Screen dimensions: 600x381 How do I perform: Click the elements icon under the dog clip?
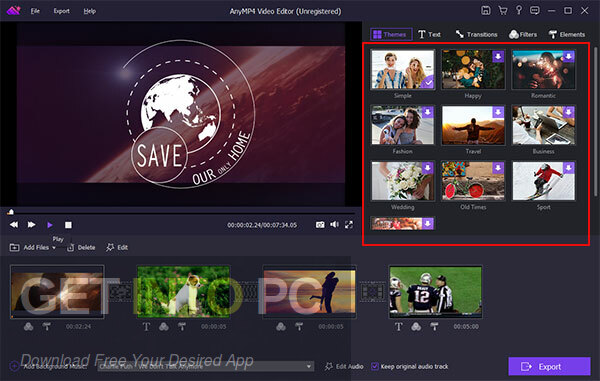[182, 326]
